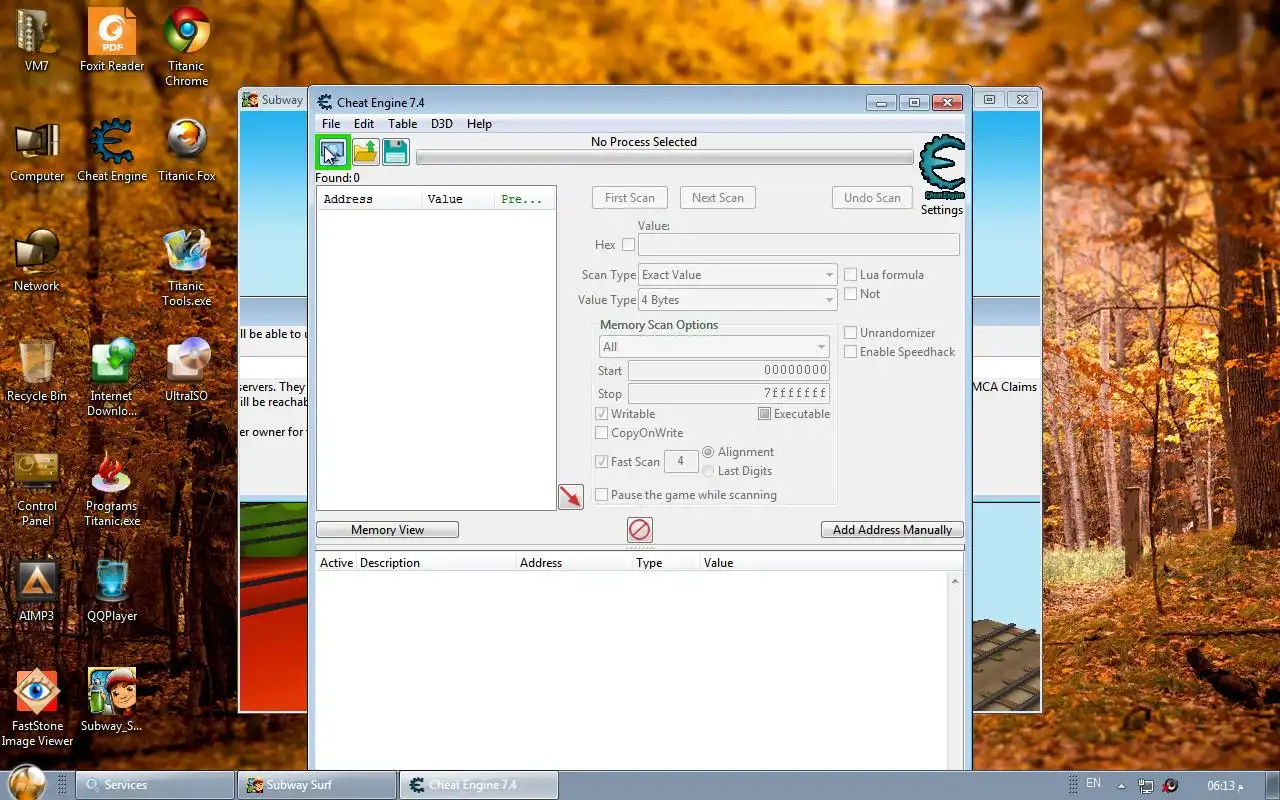Open Cheat Engine Settings logo
Viewport: 1280px width, 800px height.
click(942, 166)
